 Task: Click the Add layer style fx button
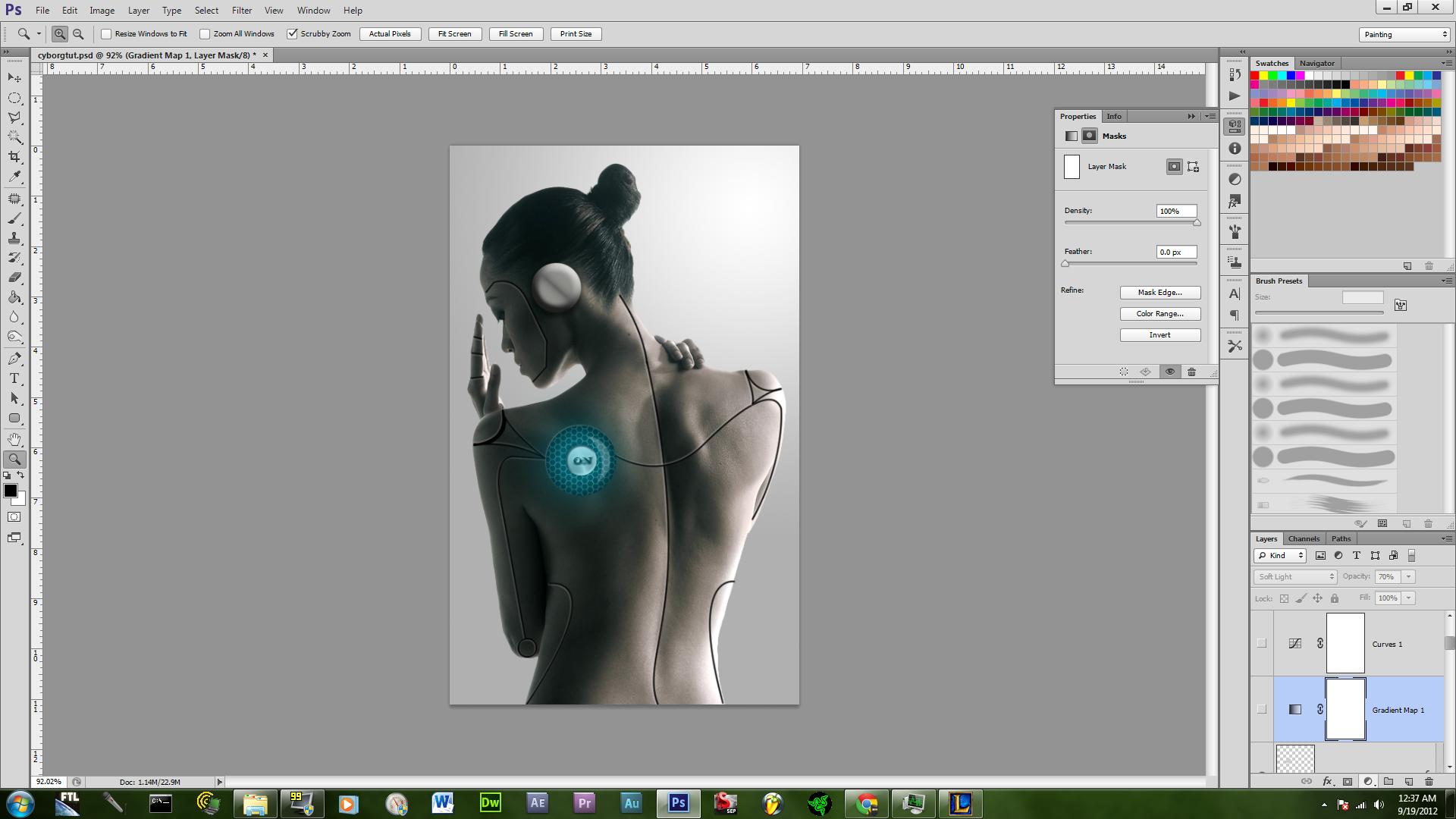[1327, 781]
